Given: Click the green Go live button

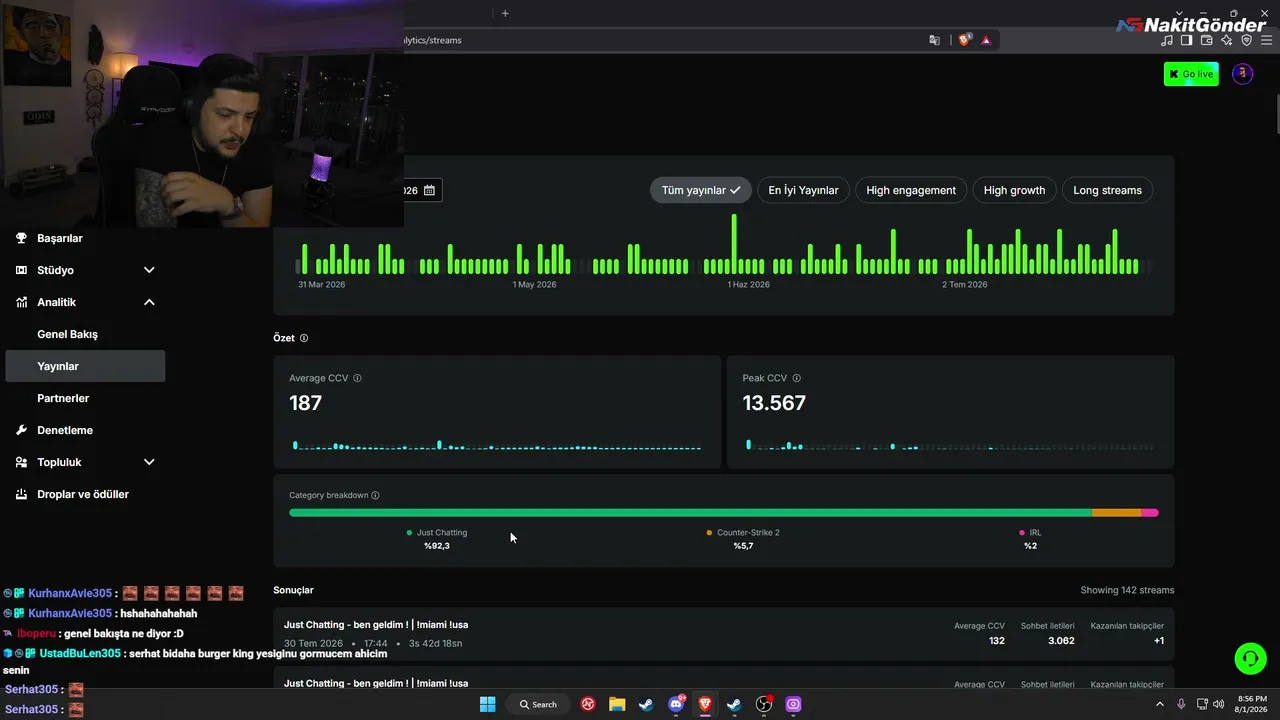Looking at the screenshot, I should (x=1191, y=74).
